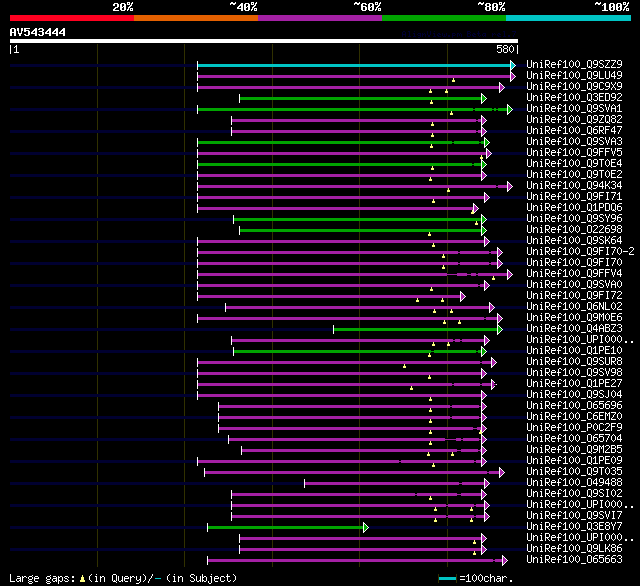
Task: Select the UniRef100_Q9FI72 label
Action: [x=574, y=296]
